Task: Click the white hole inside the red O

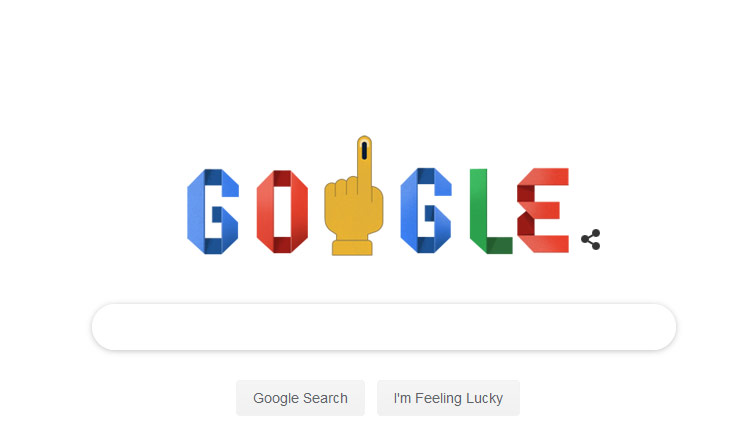Action: (282, 211)
